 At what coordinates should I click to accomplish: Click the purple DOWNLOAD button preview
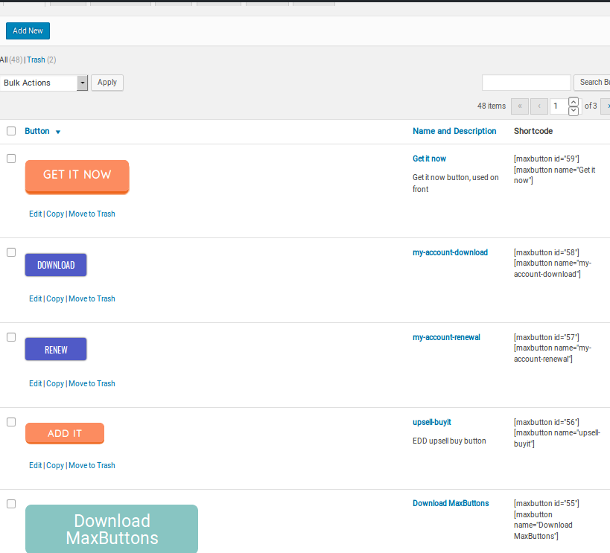click(x=56, y=265)
